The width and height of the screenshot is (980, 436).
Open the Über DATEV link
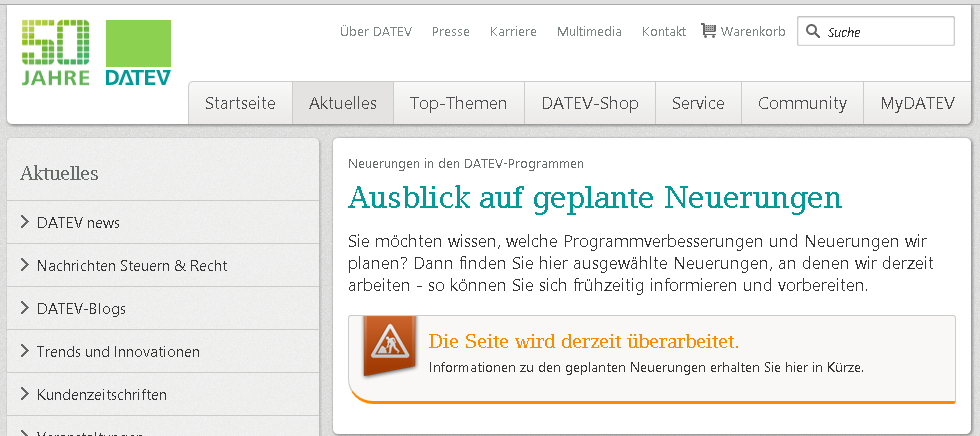click(376, 31)
